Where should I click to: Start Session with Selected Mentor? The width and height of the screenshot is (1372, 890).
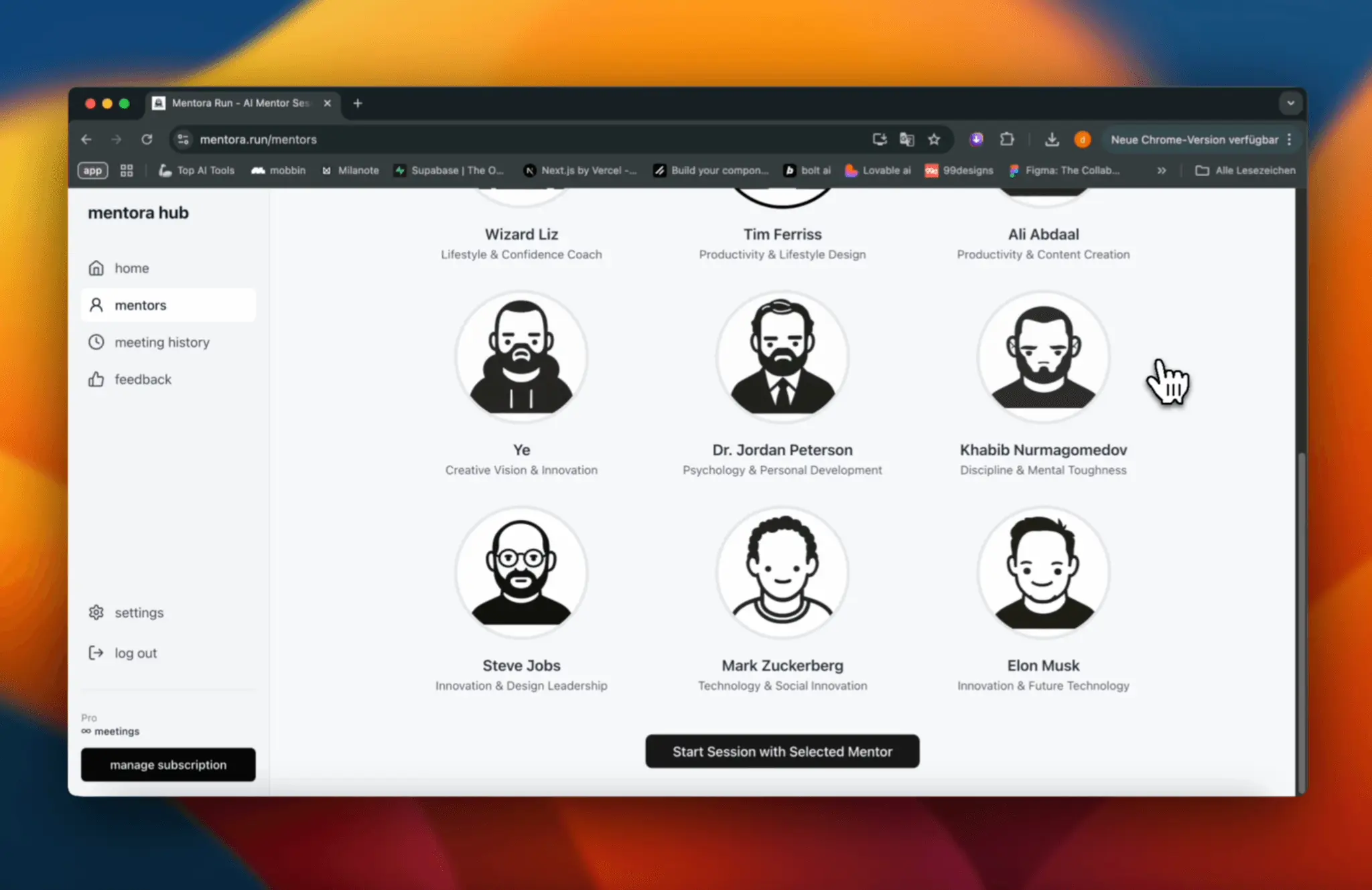pyautogui.click(x=782, y=751)
